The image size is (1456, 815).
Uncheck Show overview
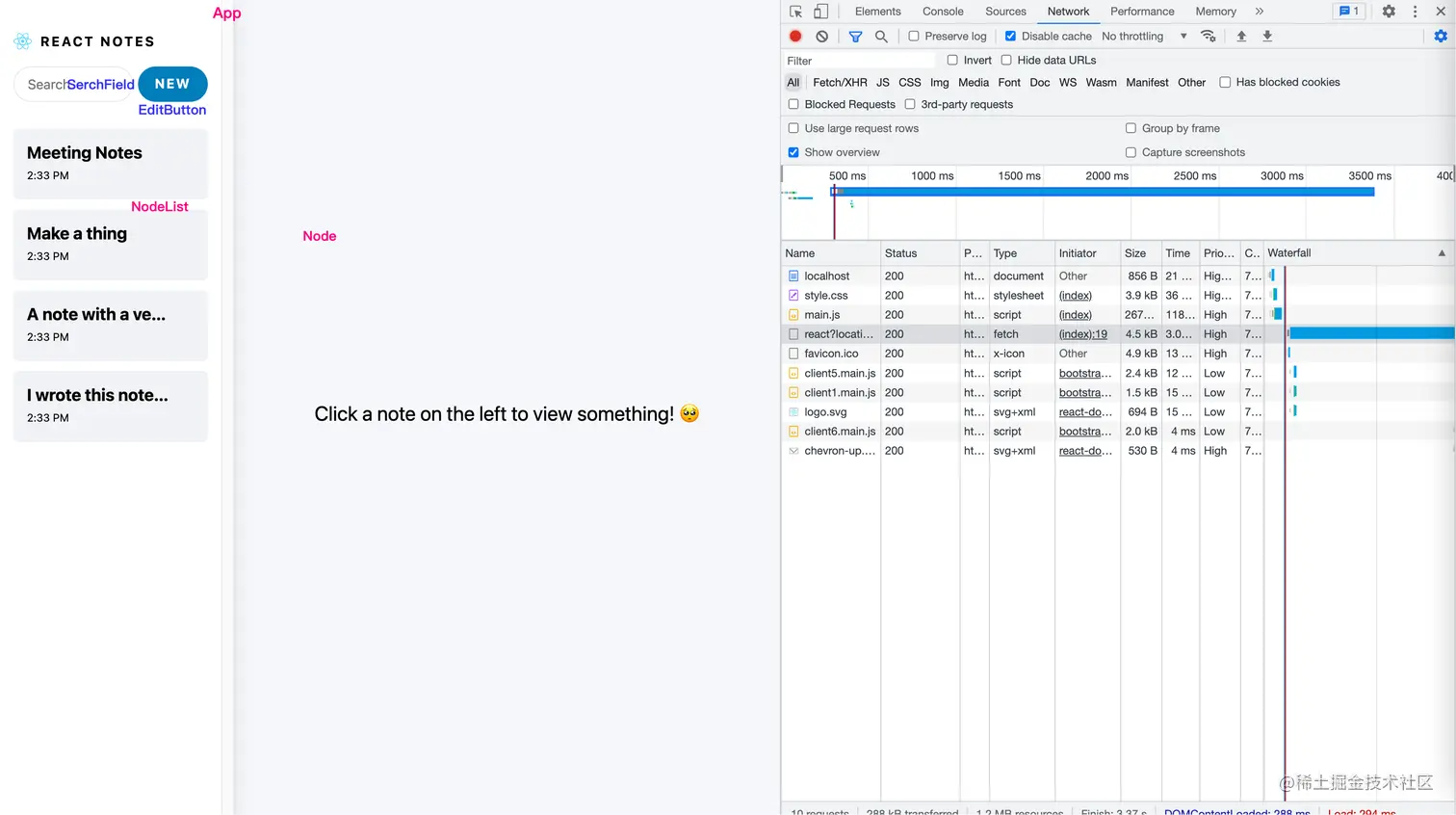pyautogui.click(x=793, y=152)
